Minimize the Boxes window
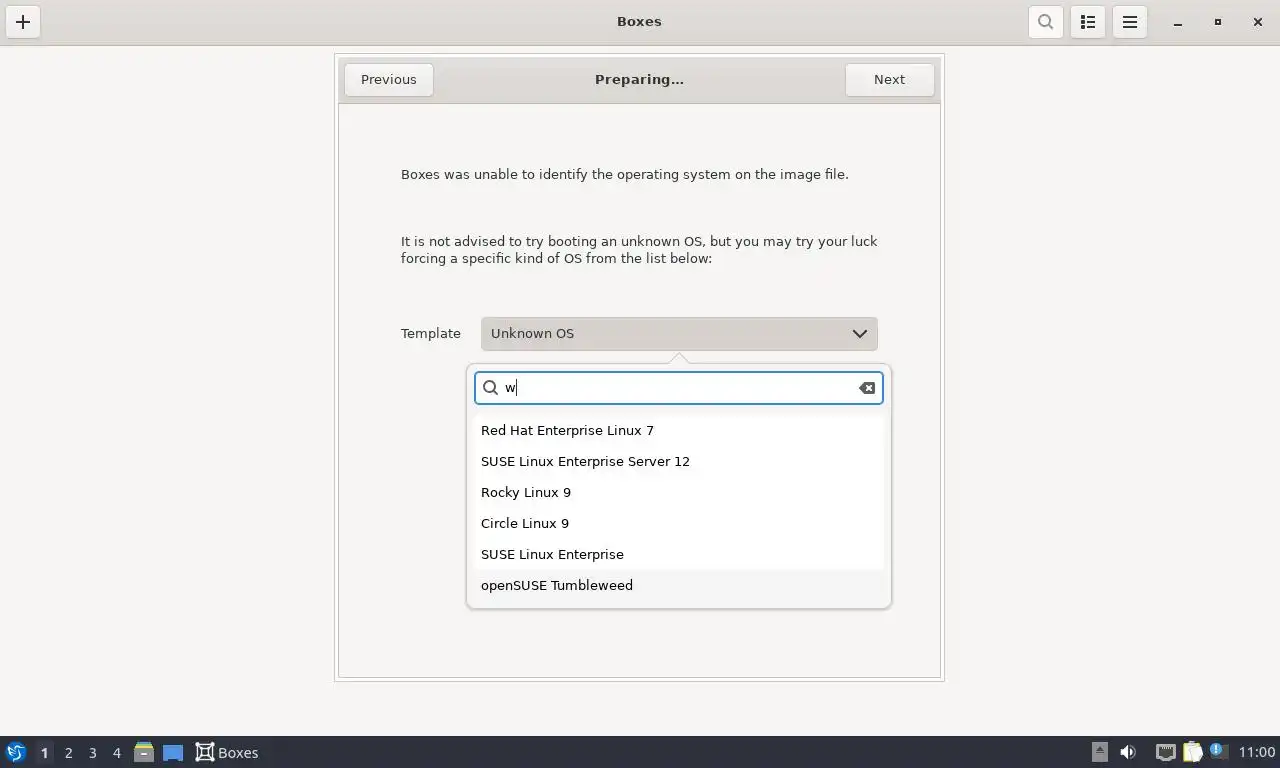This screenshot has height=768, width=1280. (1178, 22)
